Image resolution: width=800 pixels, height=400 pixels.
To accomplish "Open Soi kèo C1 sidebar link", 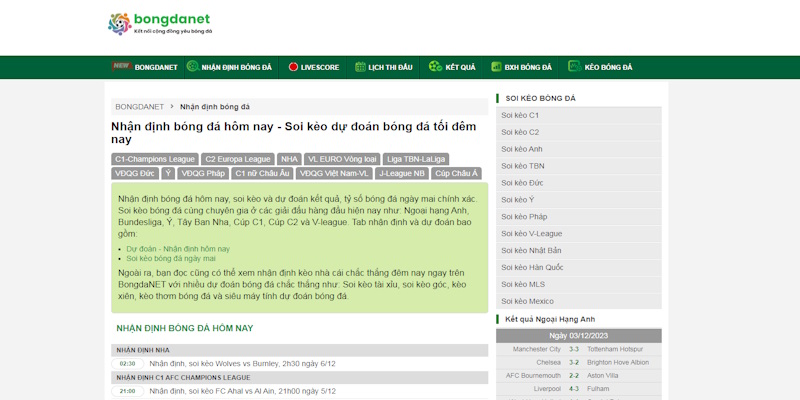I will (x=579, y=115).
